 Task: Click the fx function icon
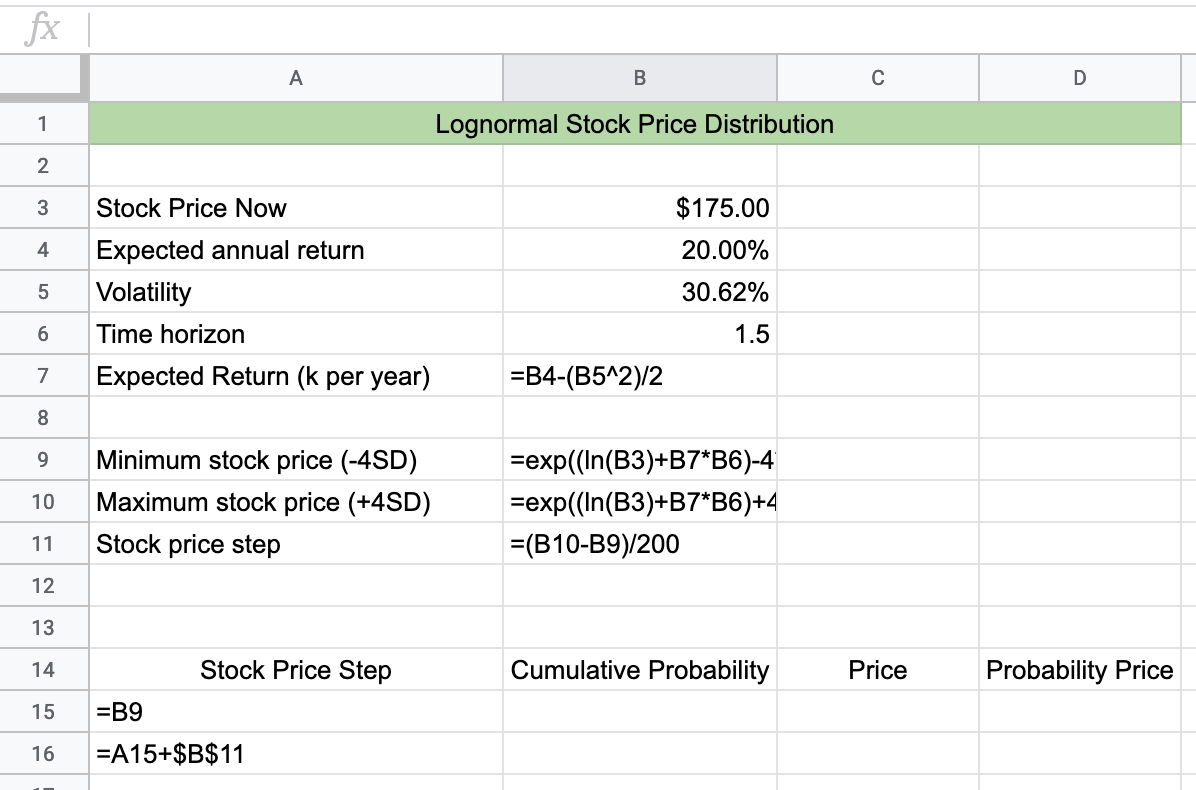pyautogui.click(x=41, y=29)
